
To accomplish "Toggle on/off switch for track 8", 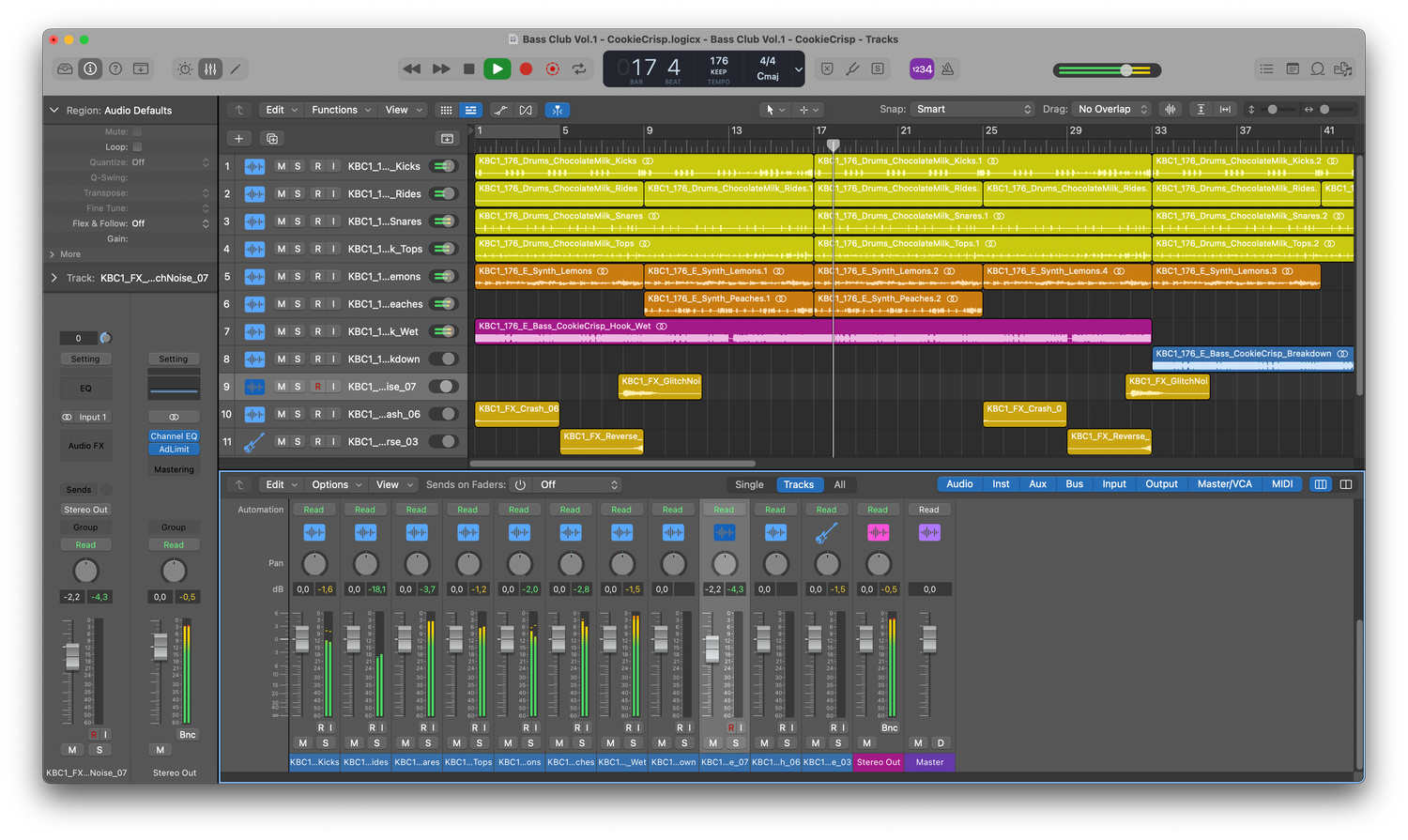I will 443,359.
